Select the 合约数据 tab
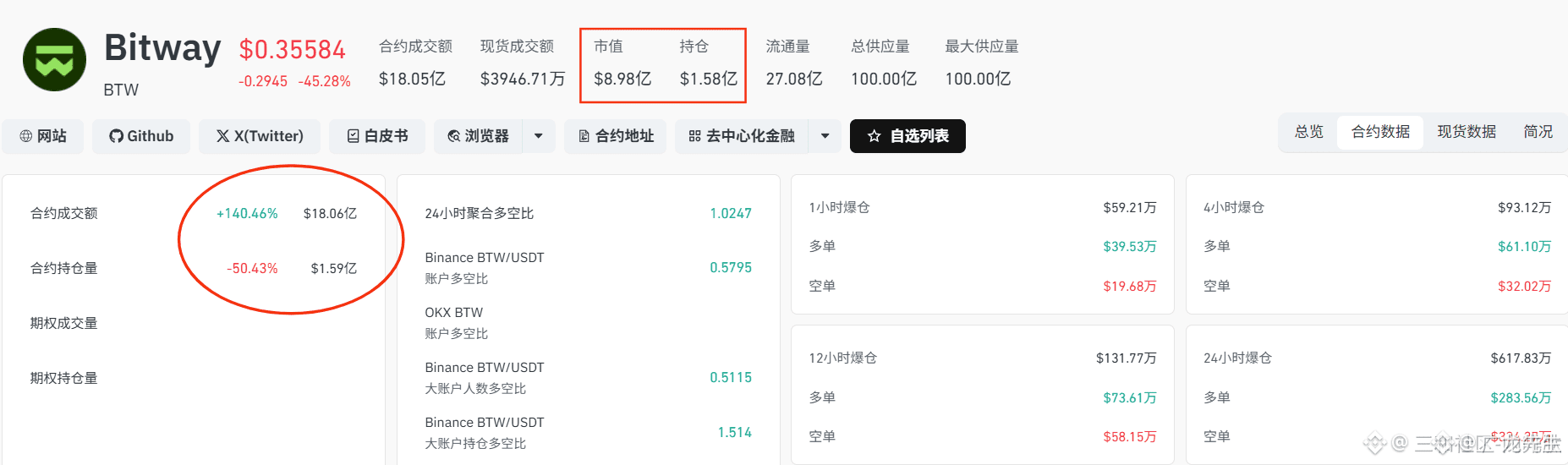 coord(1380,132)
